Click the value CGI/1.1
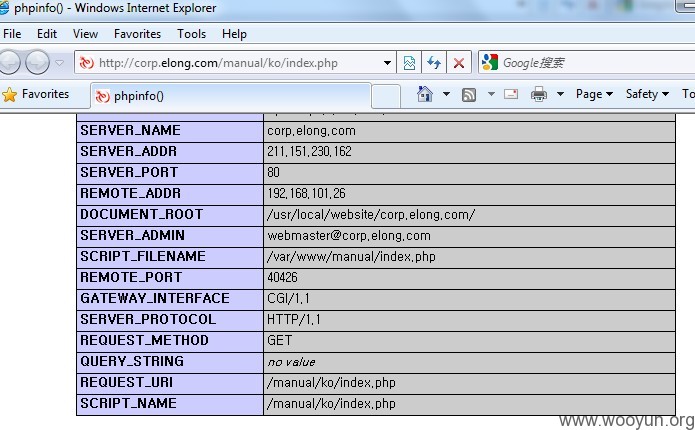The height and width of the screenshot is (430, 695). (x=288, y=298)
